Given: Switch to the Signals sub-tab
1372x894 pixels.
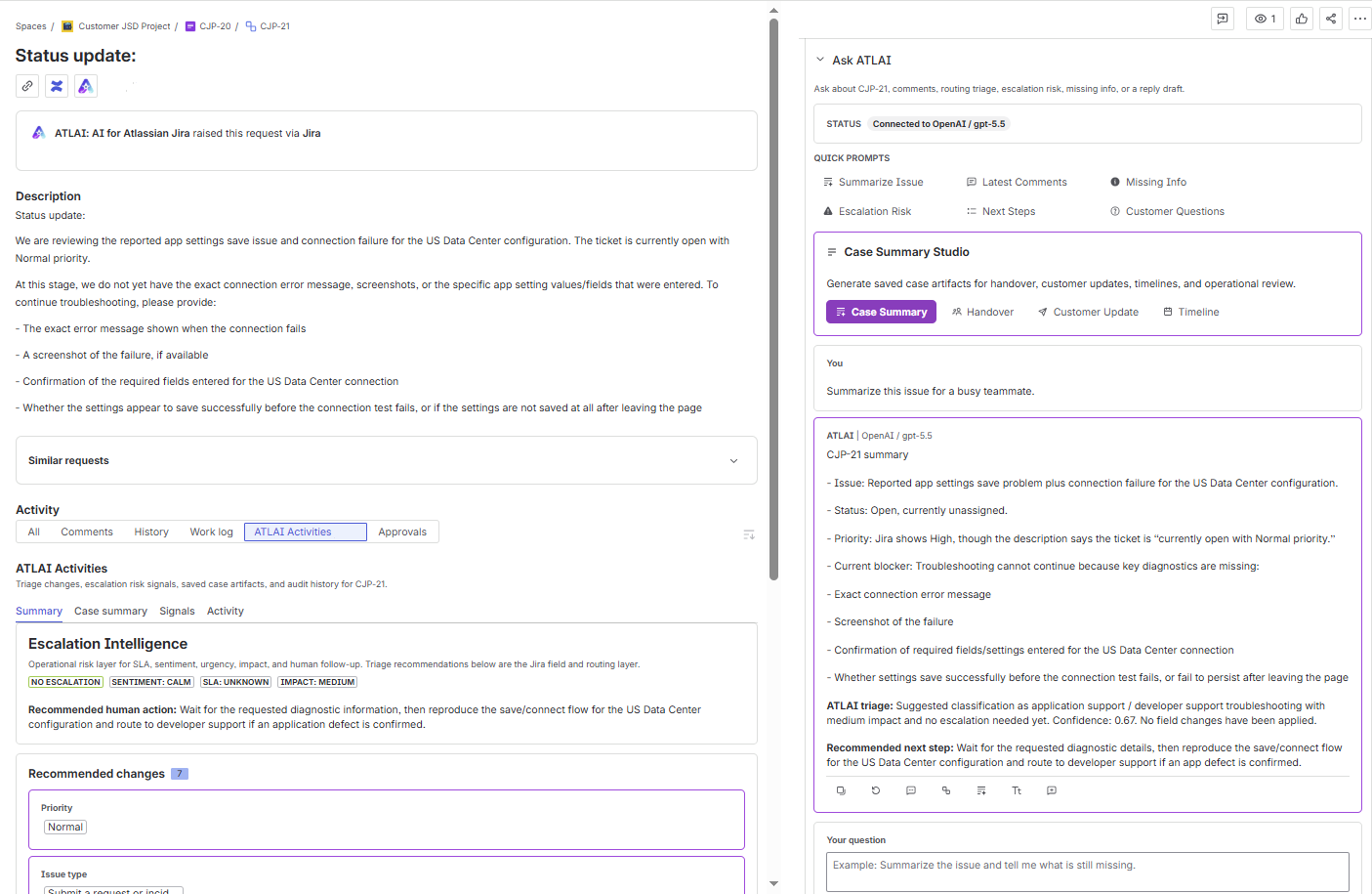Looking at the screenshot, I should pos(177,612).
